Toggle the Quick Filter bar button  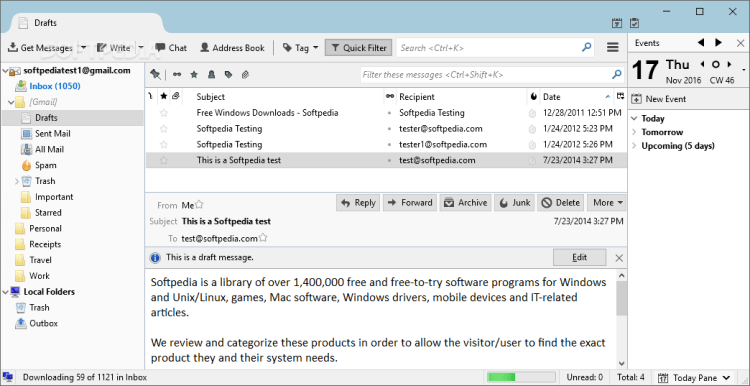pos(358,48)
